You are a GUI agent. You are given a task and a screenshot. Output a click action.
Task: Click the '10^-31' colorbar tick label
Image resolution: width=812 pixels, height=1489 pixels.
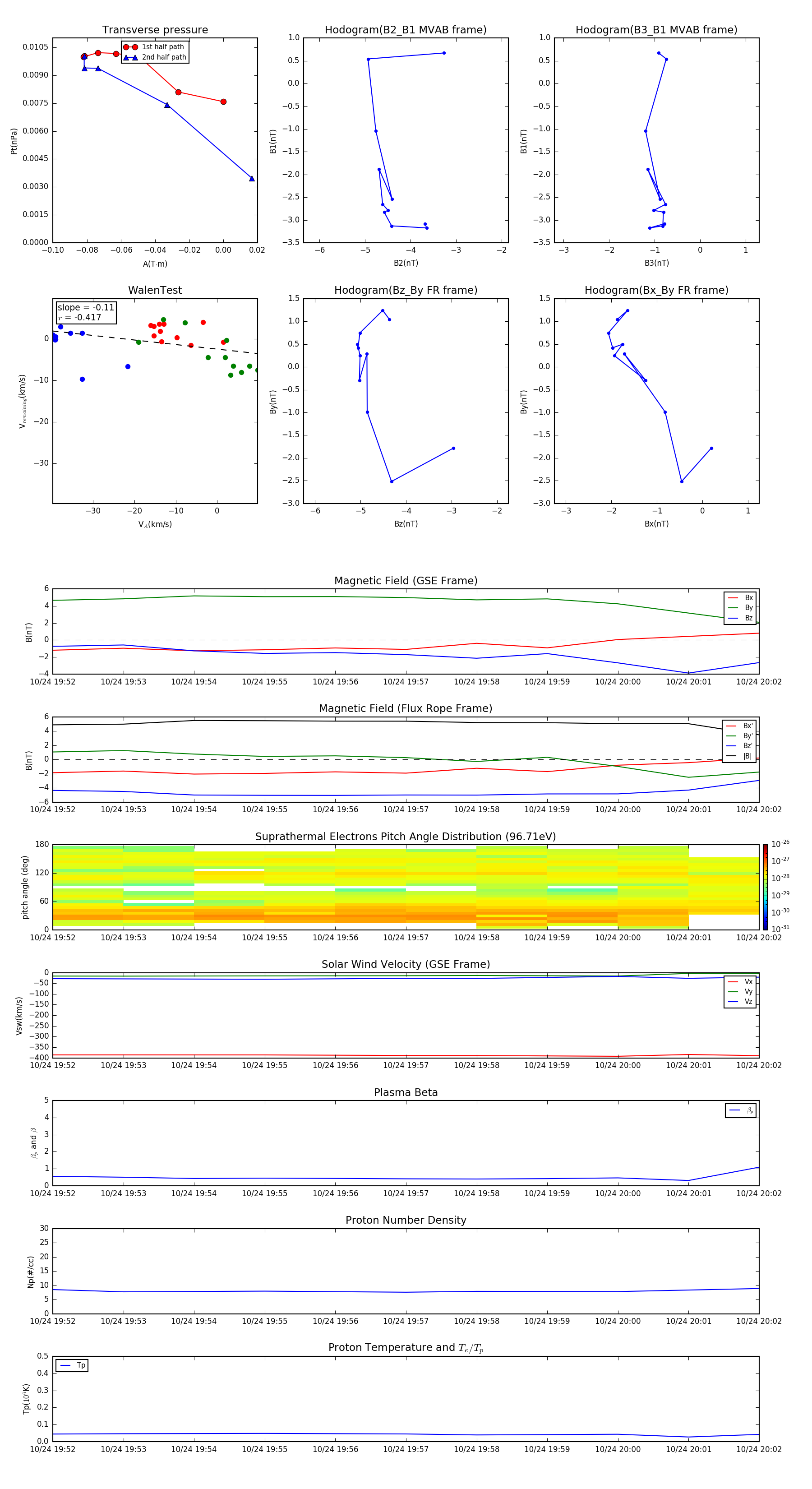pyautogui.click(x=780, y=929)
